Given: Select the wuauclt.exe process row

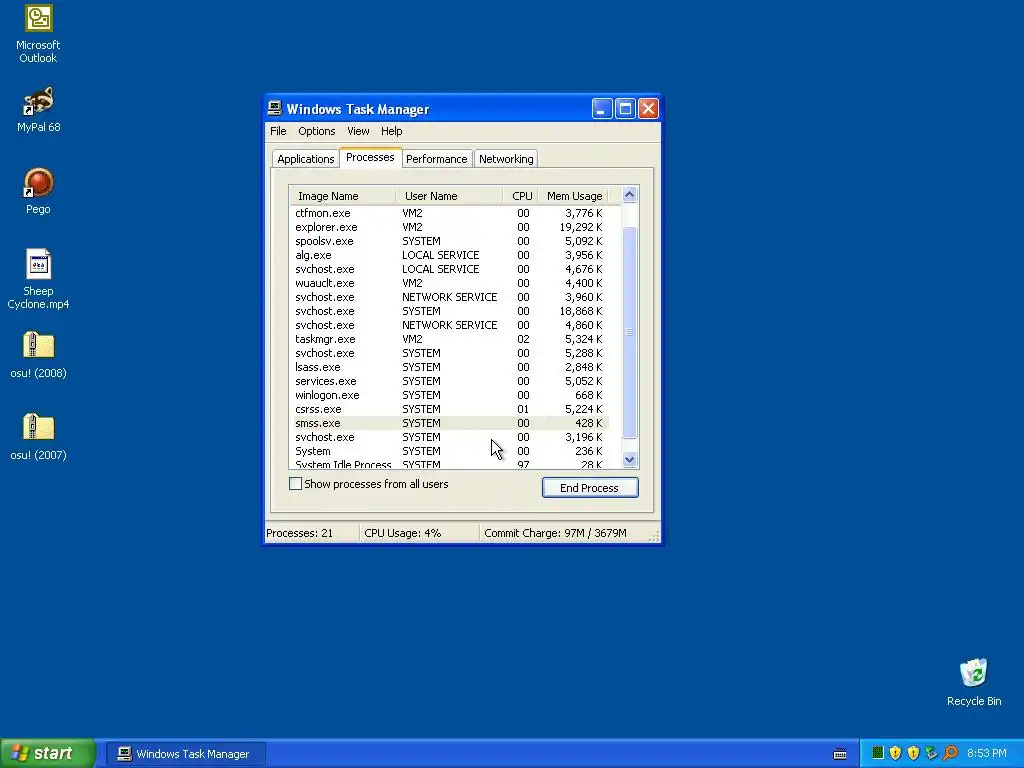Looking at the screenshot, I should coord(449,283).
